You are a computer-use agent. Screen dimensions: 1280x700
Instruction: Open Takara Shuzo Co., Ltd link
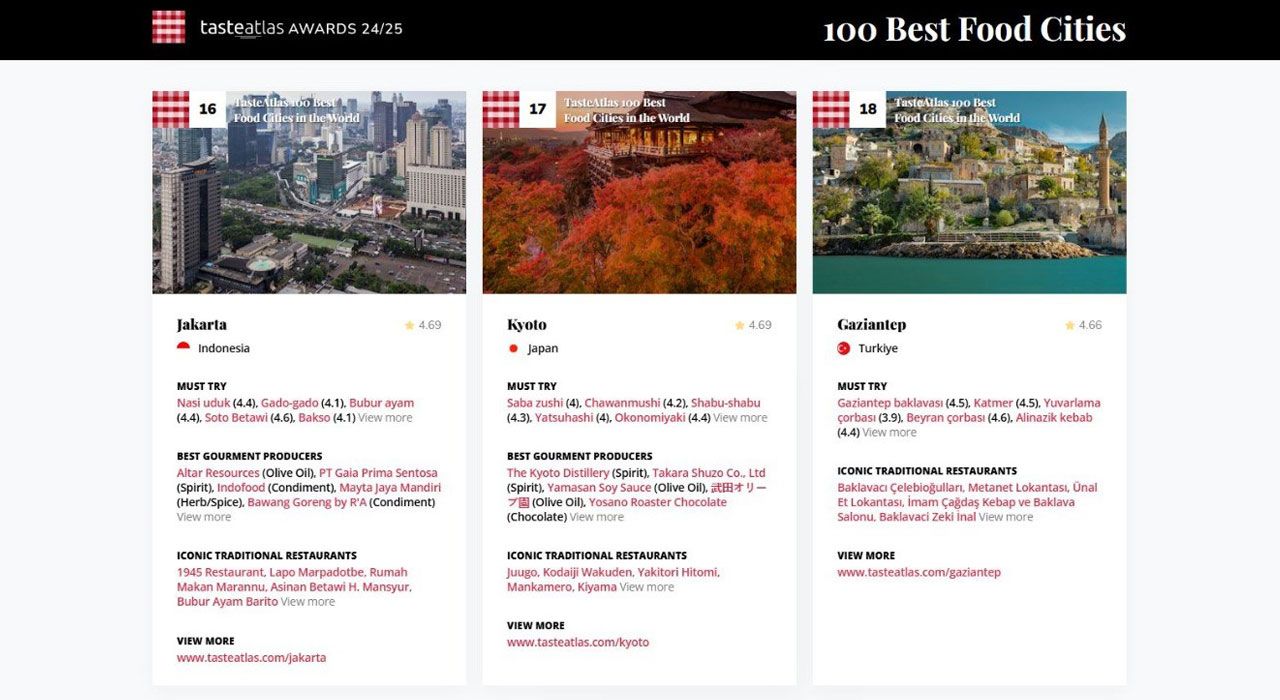tap(709, 473)
